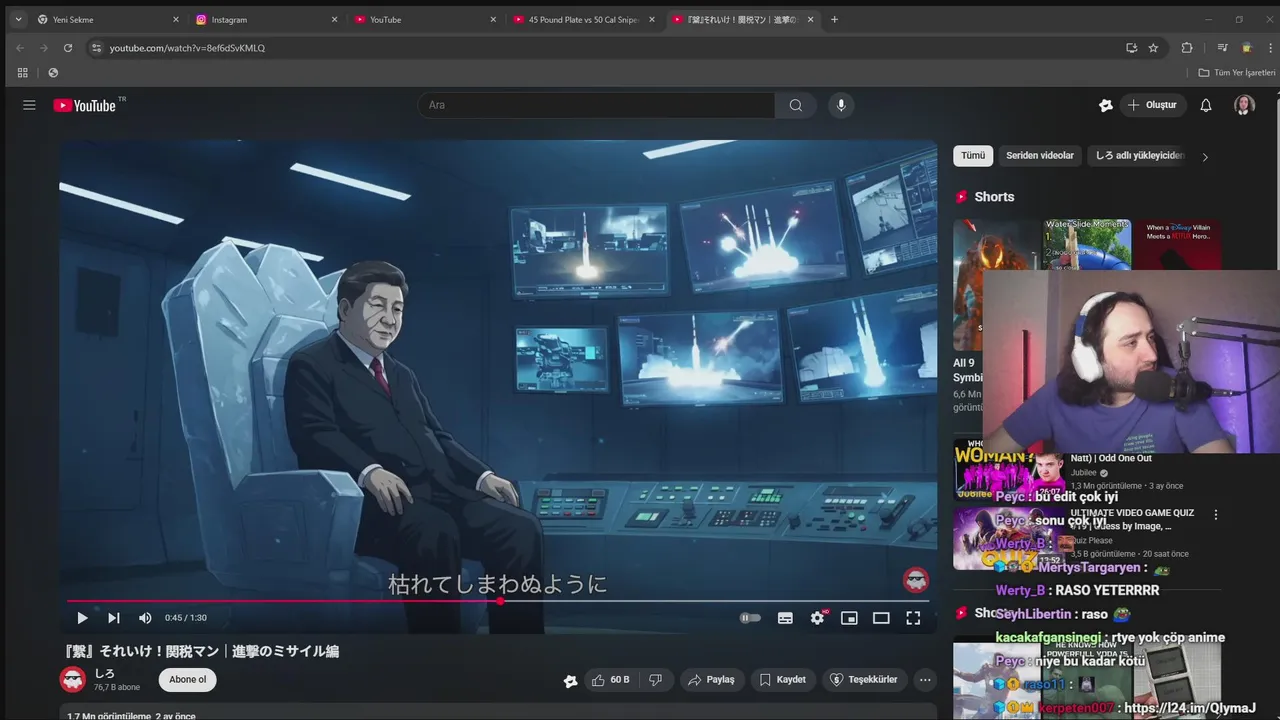Select the Seriden videolar chip

click(x=1040, y=156)
